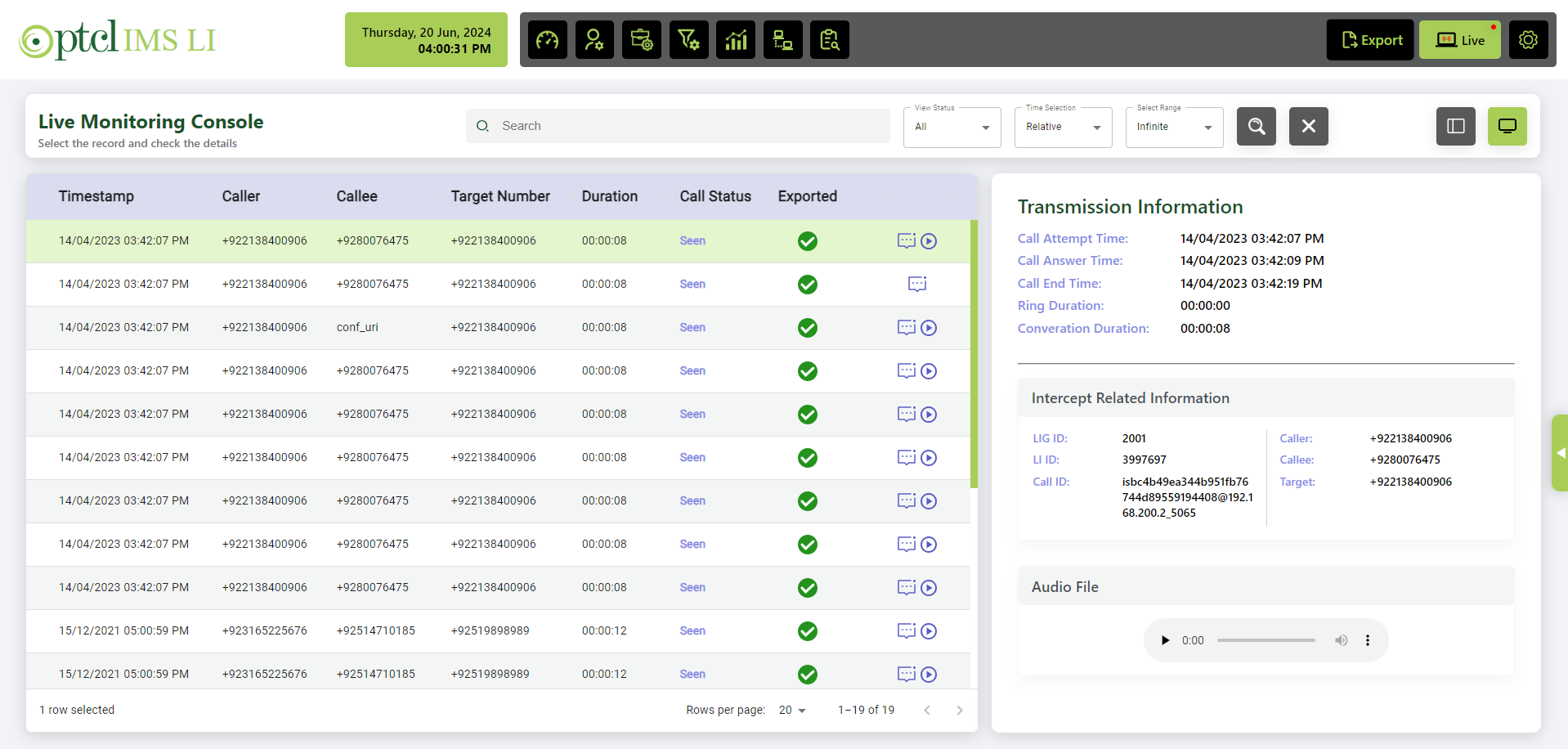Click the Call Status column header

(x=715, y=196)
